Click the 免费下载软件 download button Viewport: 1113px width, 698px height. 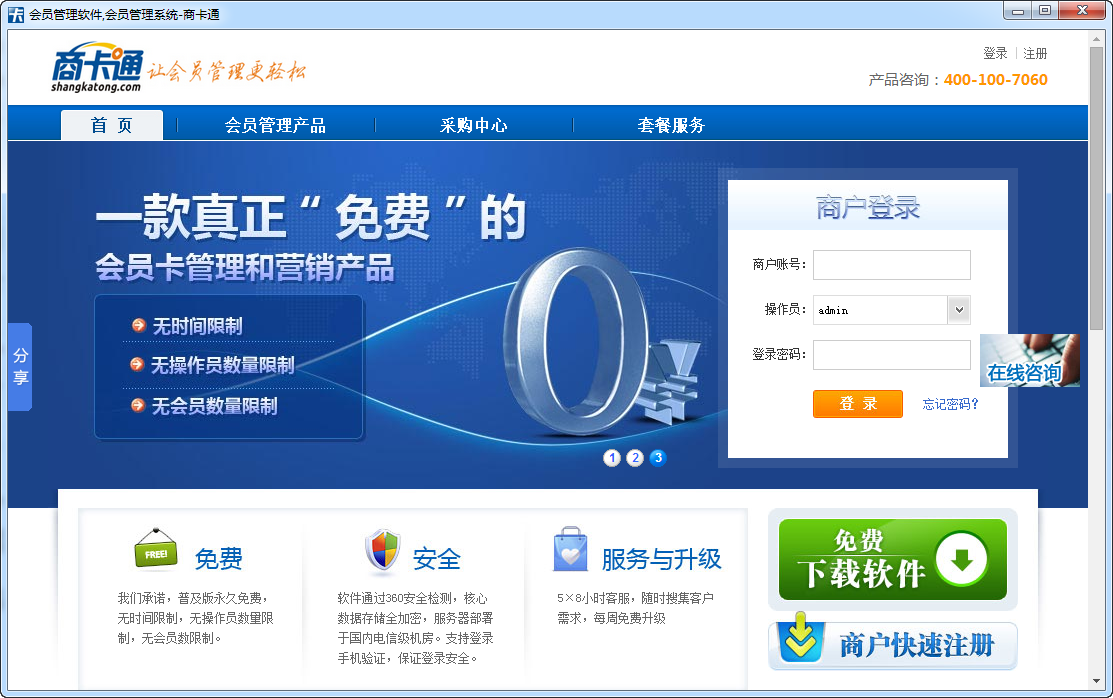[x=891, y=558]
